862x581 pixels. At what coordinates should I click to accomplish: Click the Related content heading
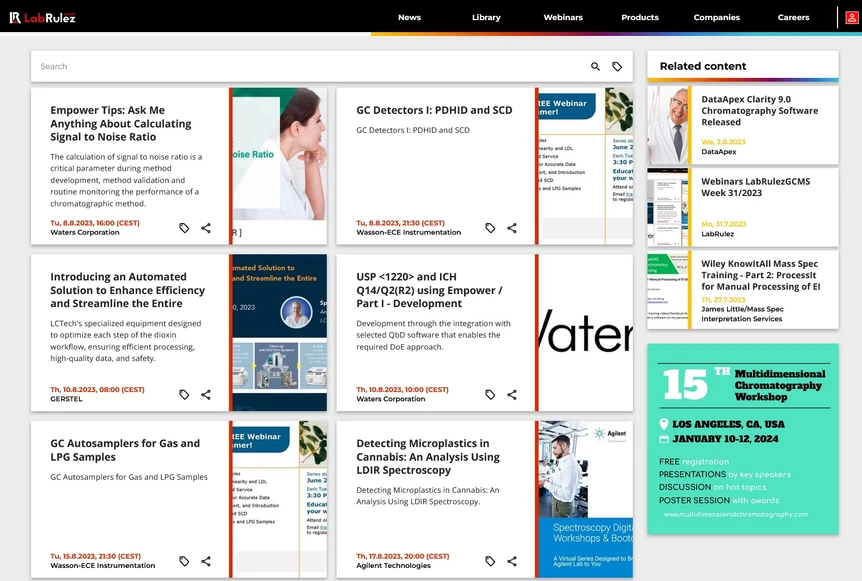[x=703, y=67]
